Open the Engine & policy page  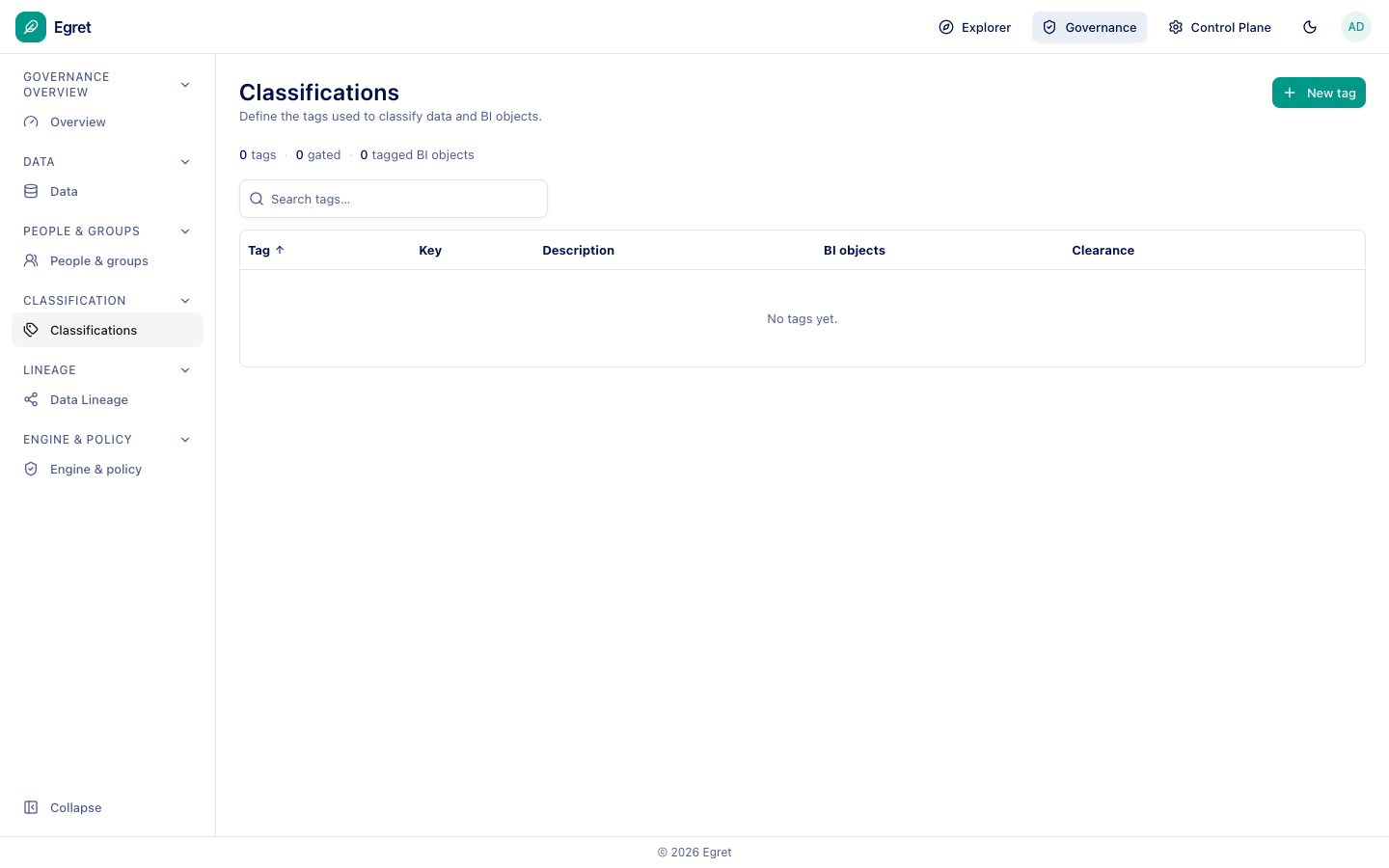point(107,470)
